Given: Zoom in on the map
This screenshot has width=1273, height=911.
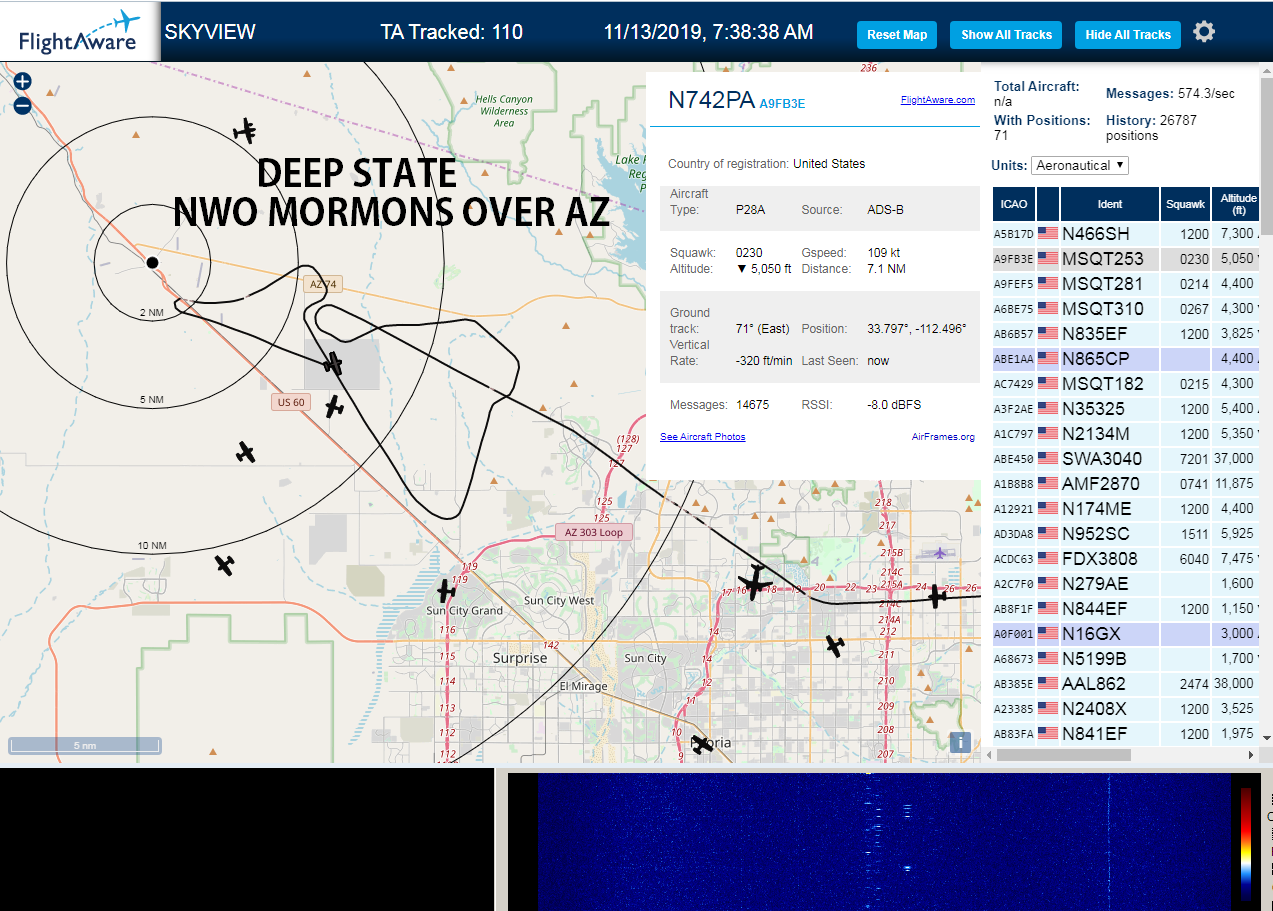Looking at the screenshot, I should (x=23, y=81).
